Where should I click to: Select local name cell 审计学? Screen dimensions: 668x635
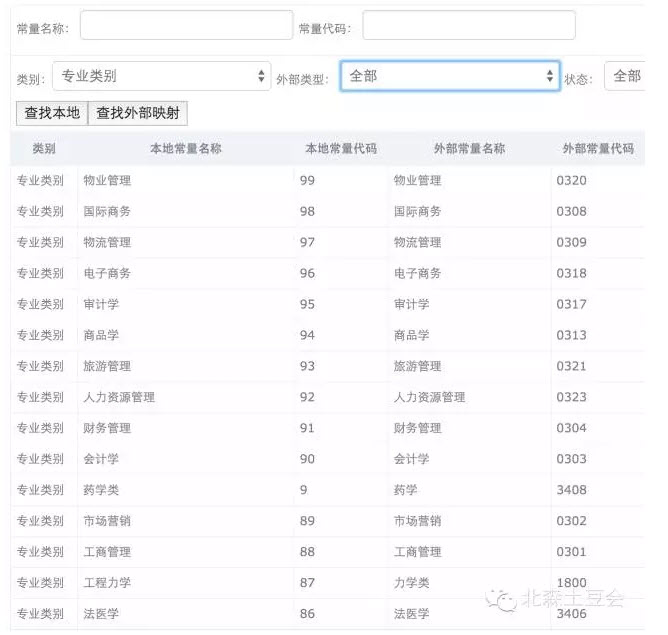[x=101, y=305]
